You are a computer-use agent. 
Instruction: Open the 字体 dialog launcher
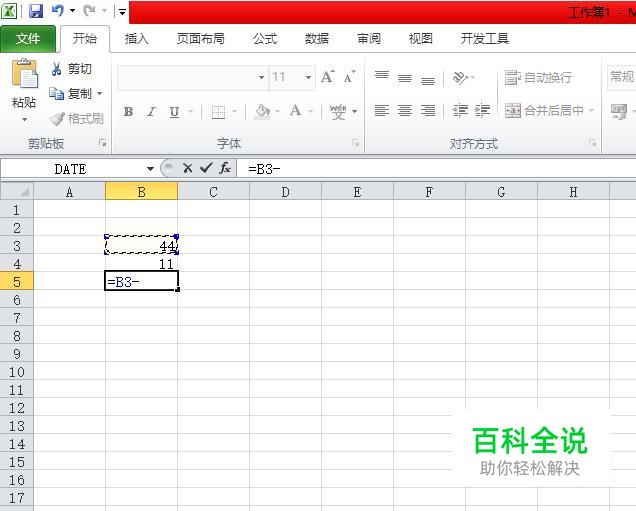[355, 143]
